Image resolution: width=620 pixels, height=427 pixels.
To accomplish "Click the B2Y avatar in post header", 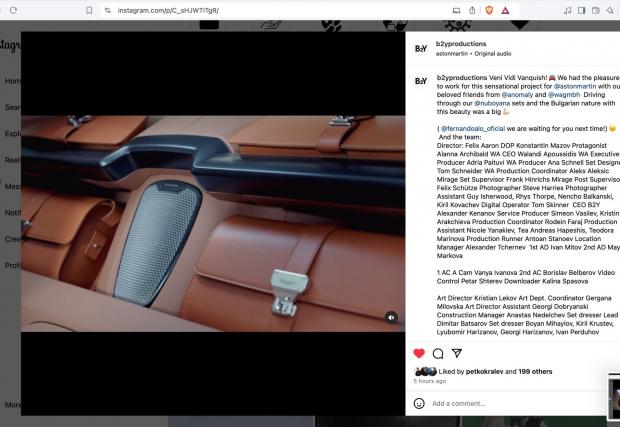I will point(421,48).
